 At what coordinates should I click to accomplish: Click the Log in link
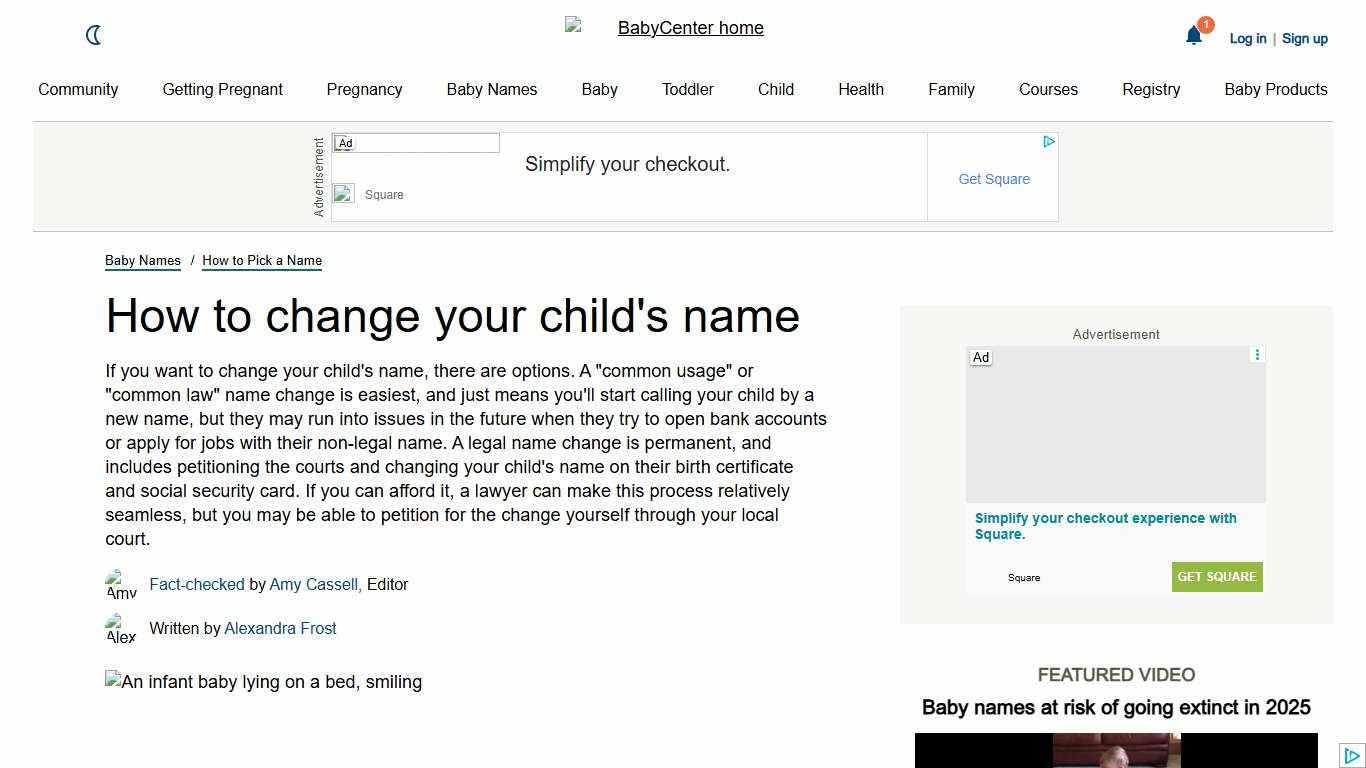pyautogui.click(x=1247, y=38)
